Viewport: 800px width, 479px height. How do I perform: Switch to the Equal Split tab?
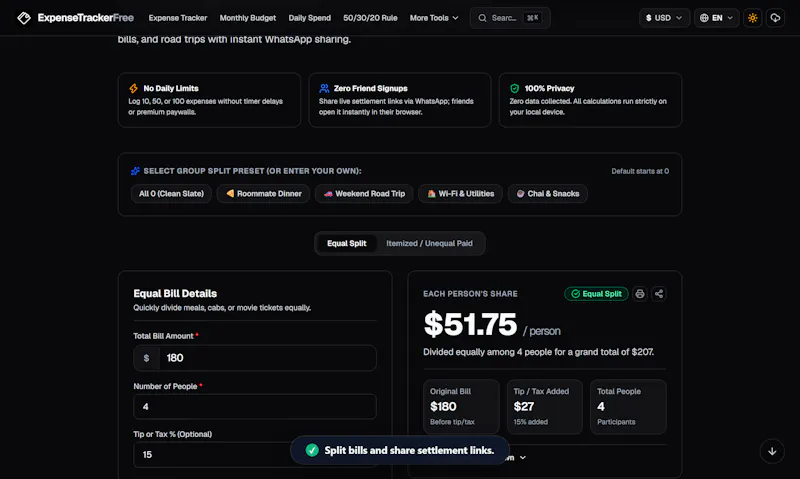point(346,243)
